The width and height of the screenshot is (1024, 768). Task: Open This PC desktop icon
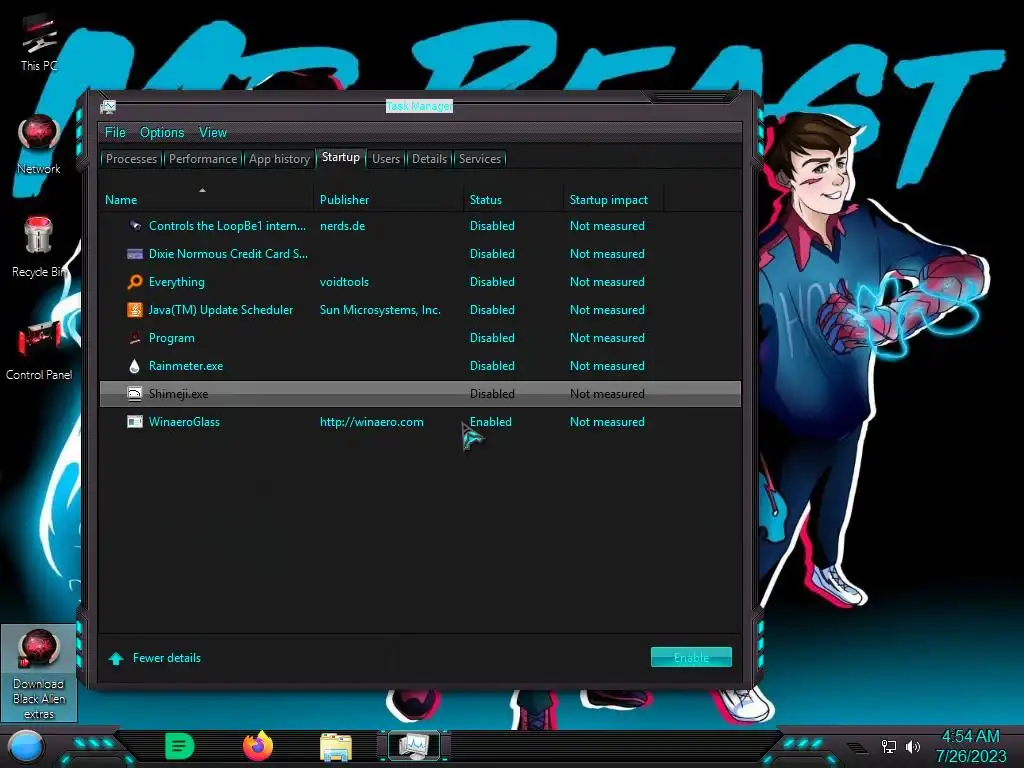(x=39, y=42)
